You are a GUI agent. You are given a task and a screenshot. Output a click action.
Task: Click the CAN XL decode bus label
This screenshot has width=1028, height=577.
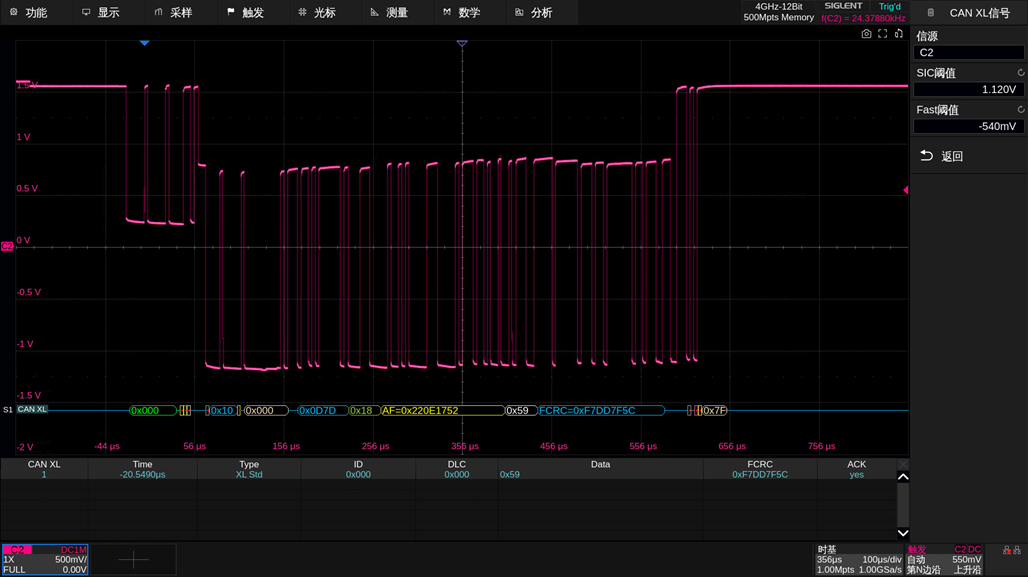32,409
